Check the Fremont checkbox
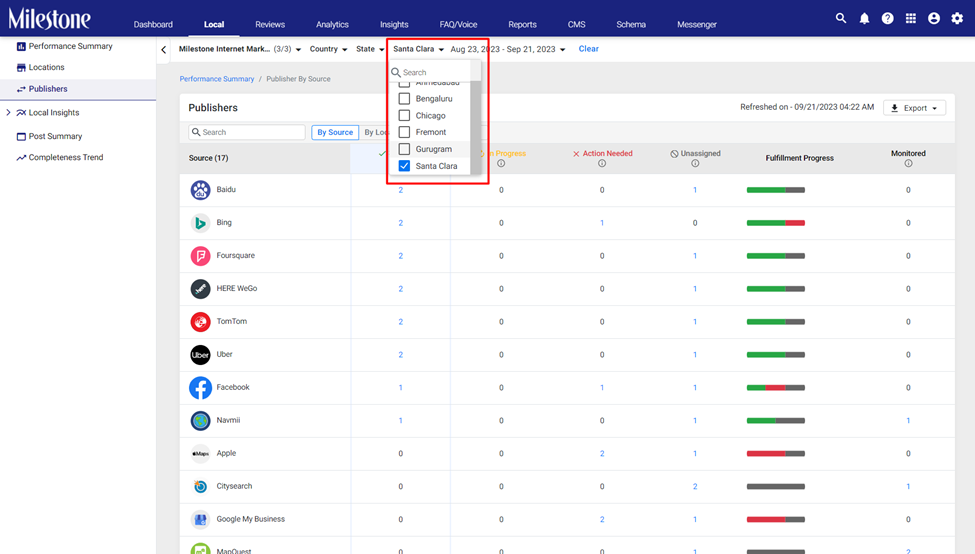Viewport: 975px width, 554px height. click(x=404, y=132)
